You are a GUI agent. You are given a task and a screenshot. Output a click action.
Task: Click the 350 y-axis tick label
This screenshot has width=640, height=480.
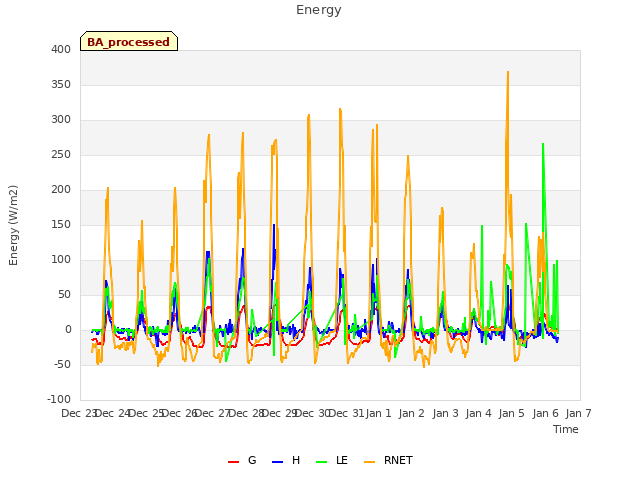tap(61, 84)
